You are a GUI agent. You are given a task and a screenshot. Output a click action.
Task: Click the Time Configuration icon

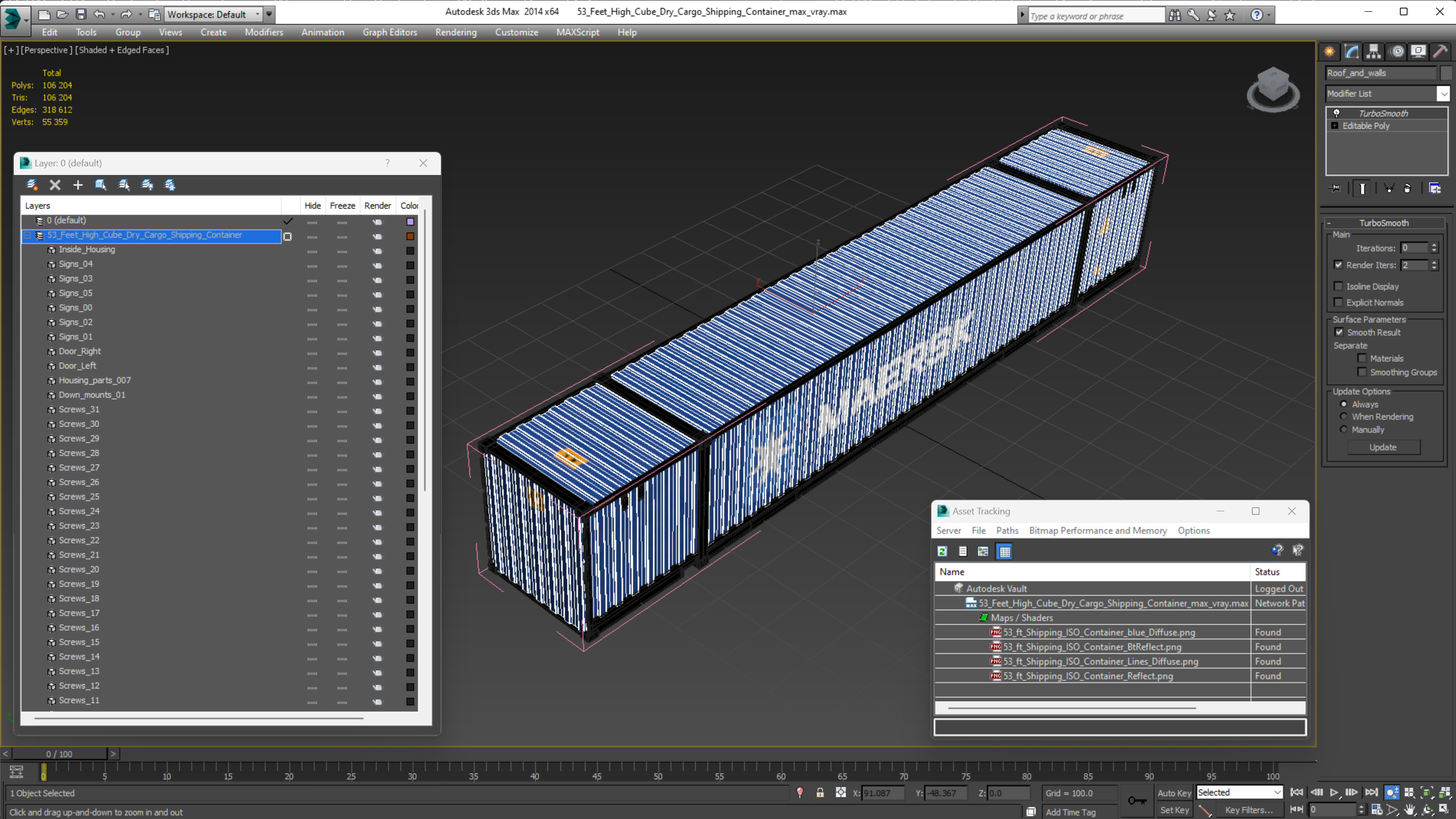[1377, 810]
